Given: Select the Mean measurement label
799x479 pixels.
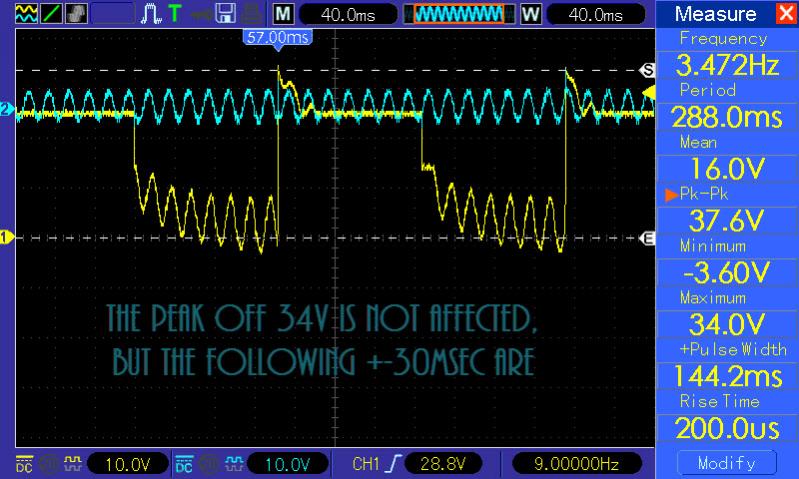Looking at the screenshot, I should (699, 142).
